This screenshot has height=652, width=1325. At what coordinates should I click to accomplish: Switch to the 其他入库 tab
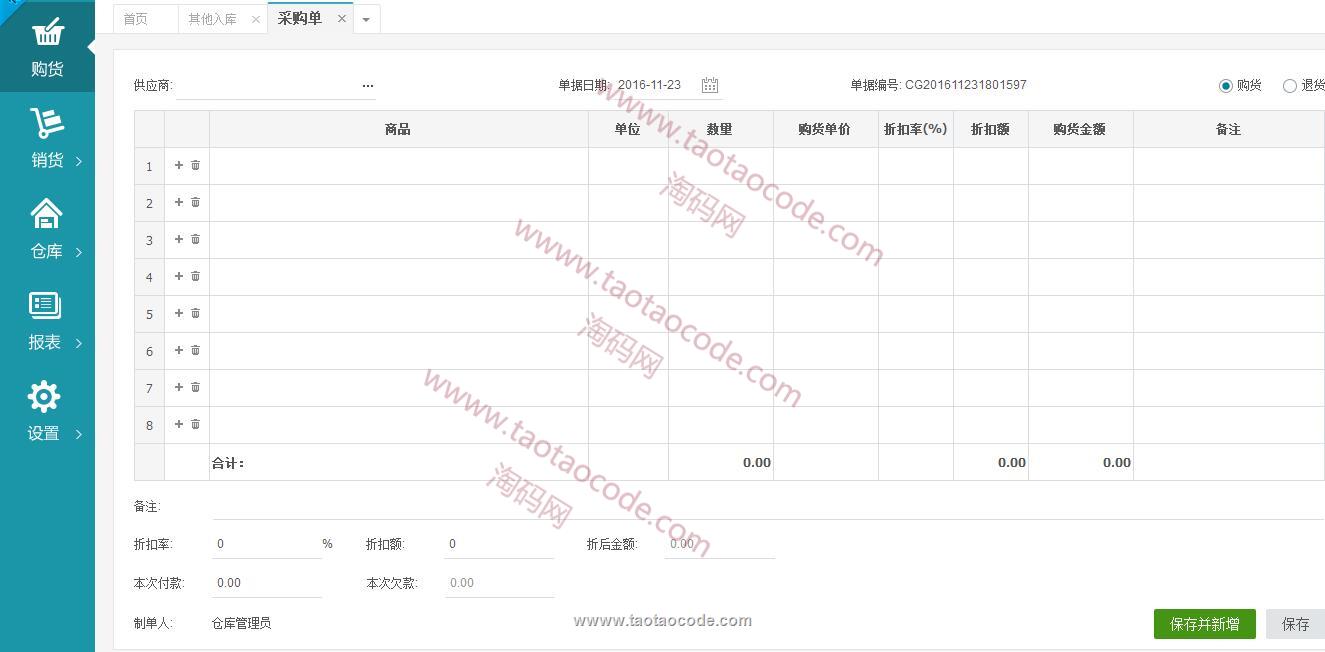click(212, 19)
